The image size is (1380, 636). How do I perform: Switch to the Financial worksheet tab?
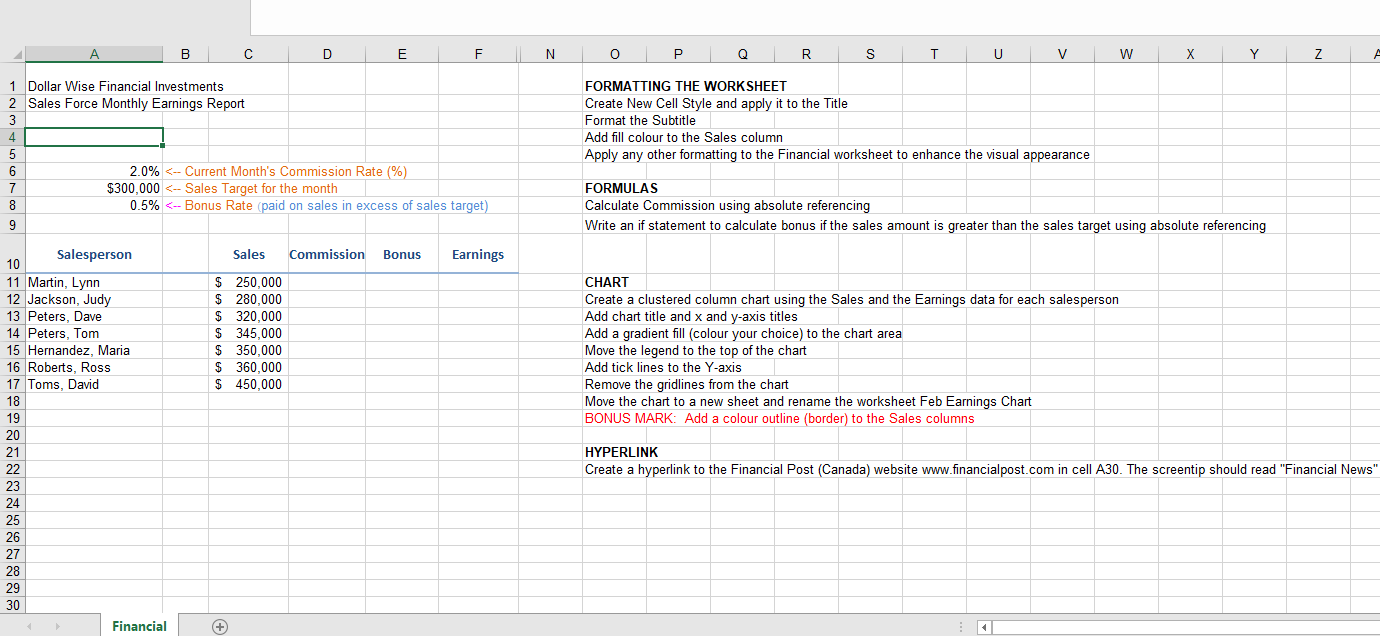click(139, 626)
